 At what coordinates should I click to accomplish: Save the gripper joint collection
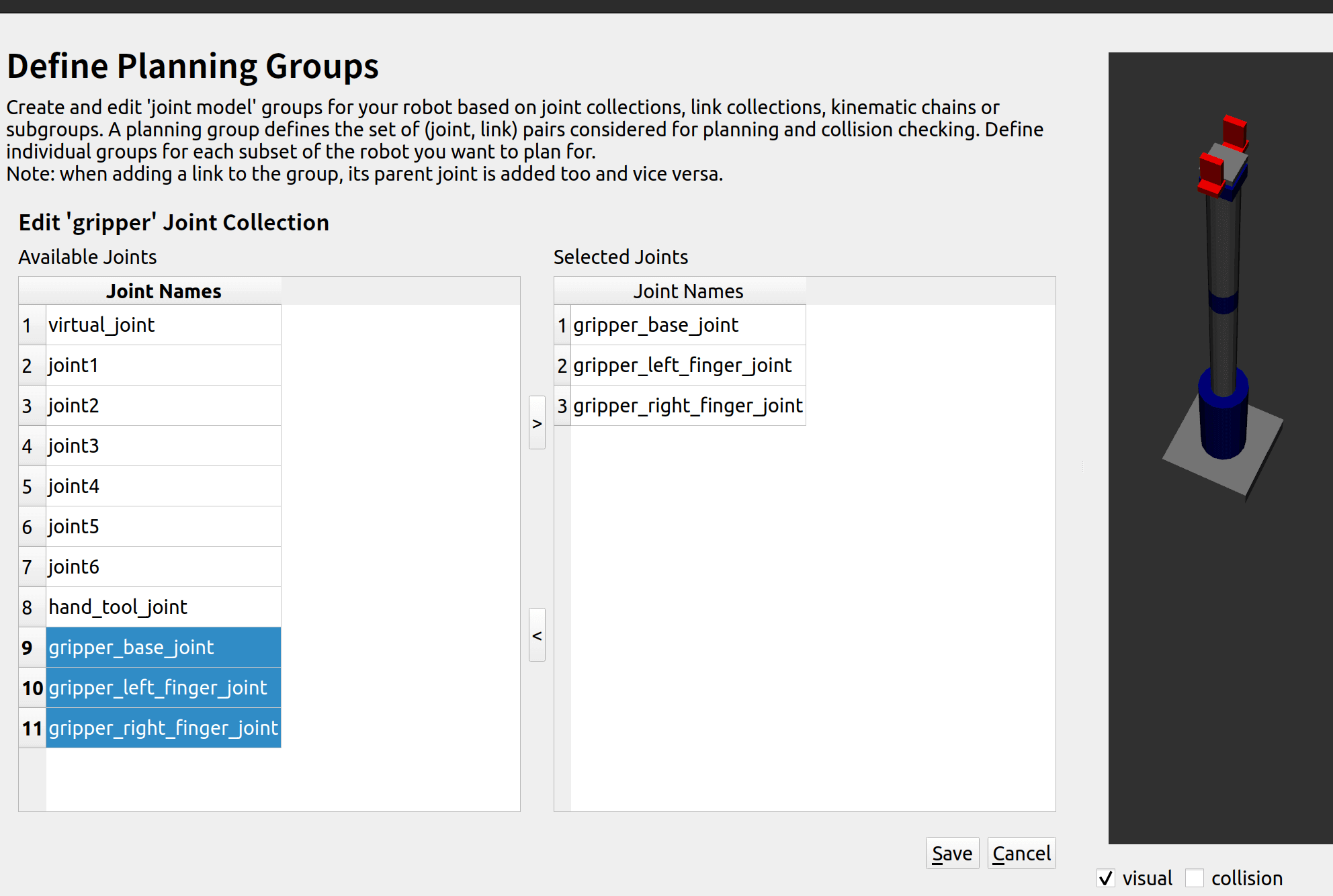(952, 853)
